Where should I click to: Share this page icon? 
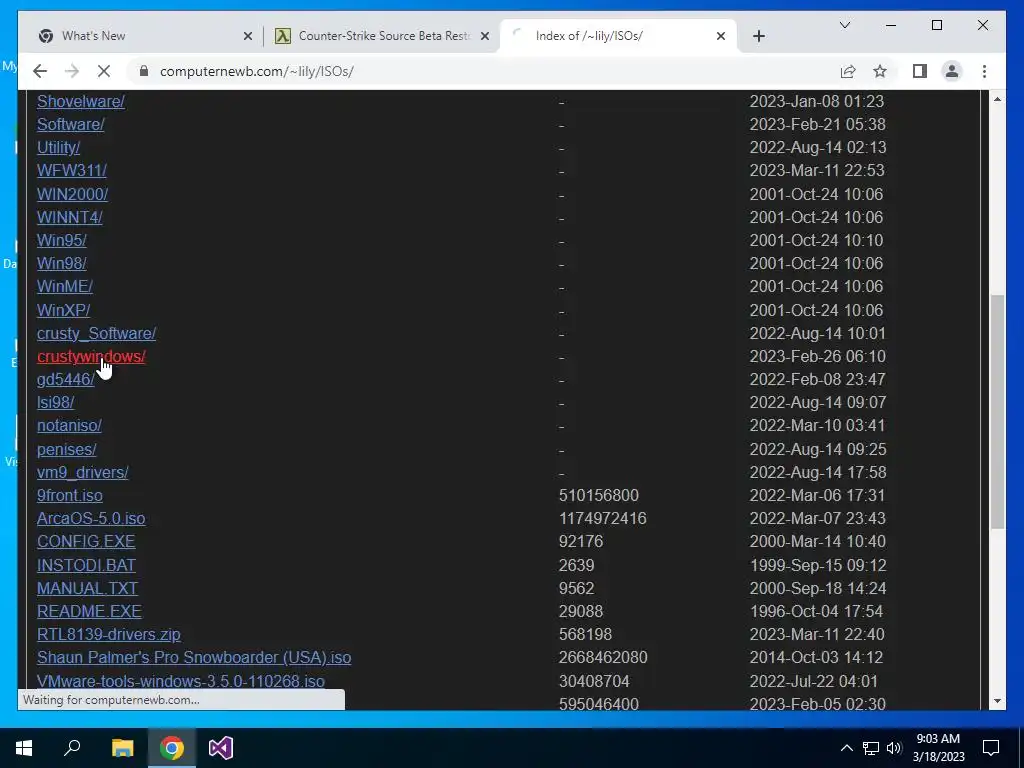point(848,71)
